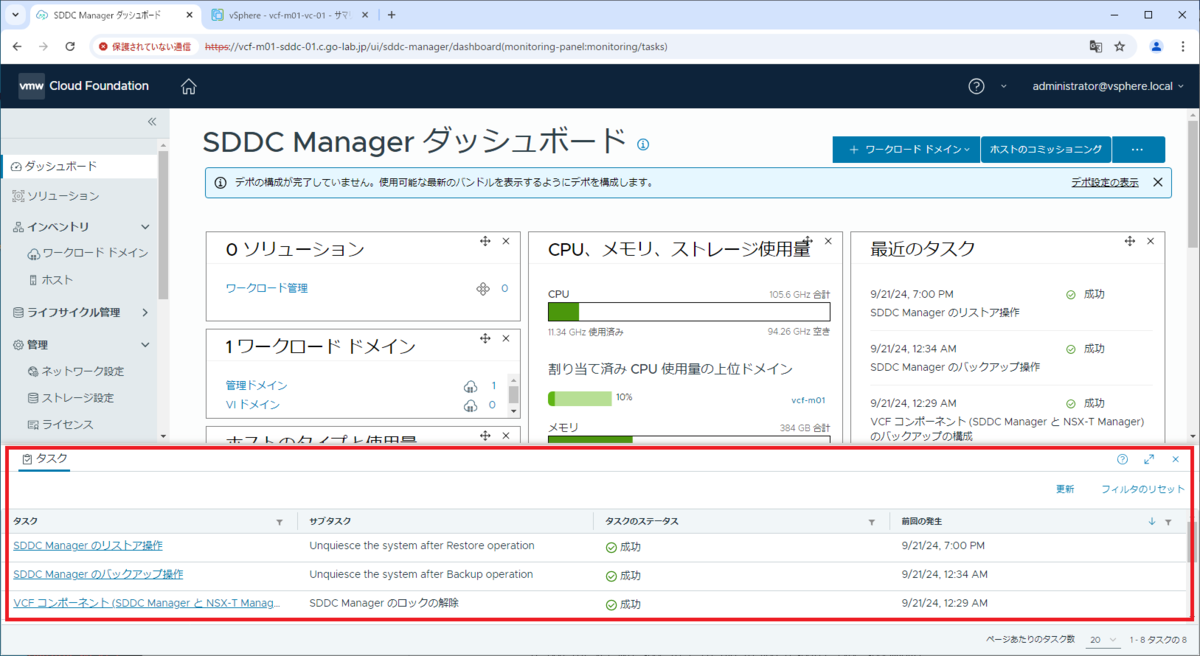Collapse the left navigation with double chevron
This screenshot has width=1200, height=656.
coord(152,121)
